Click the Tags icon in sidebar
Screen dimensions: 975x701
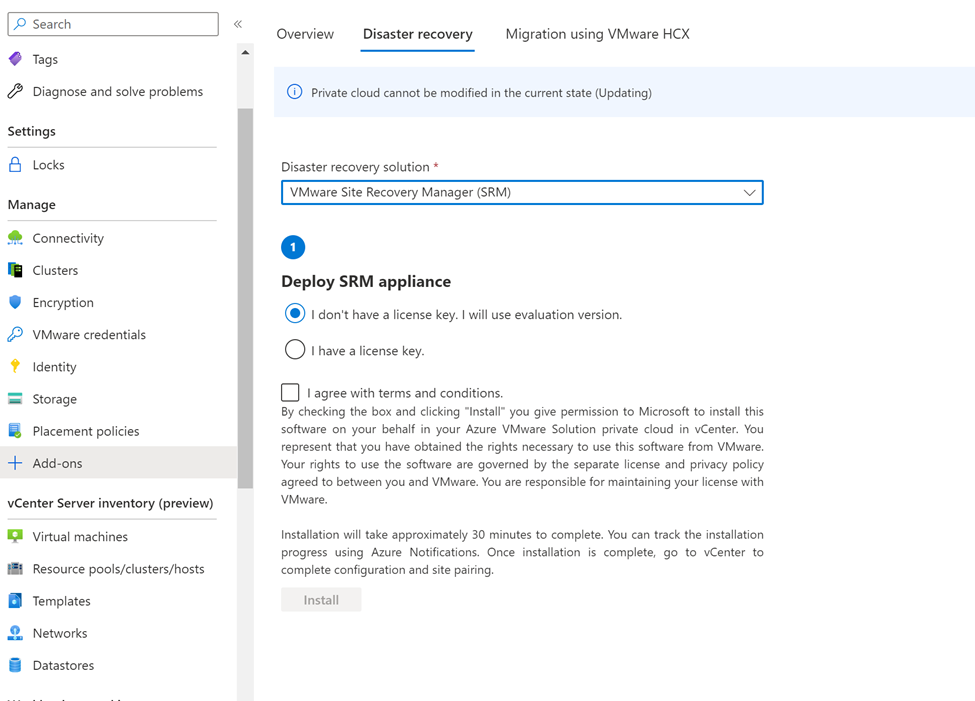(15, 59)
